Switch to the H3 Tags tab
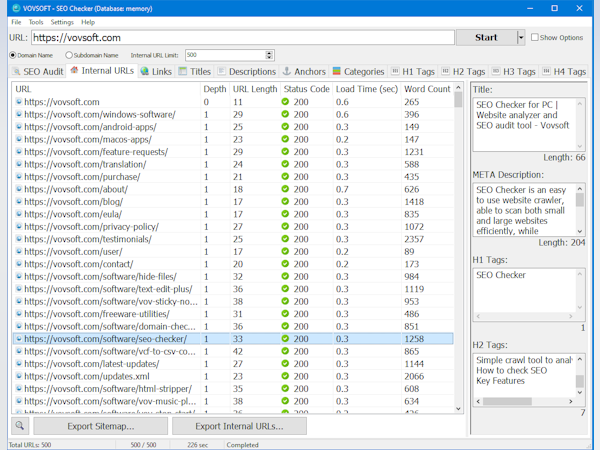Screen dimensions: 600x450 (x=514, y=72)
